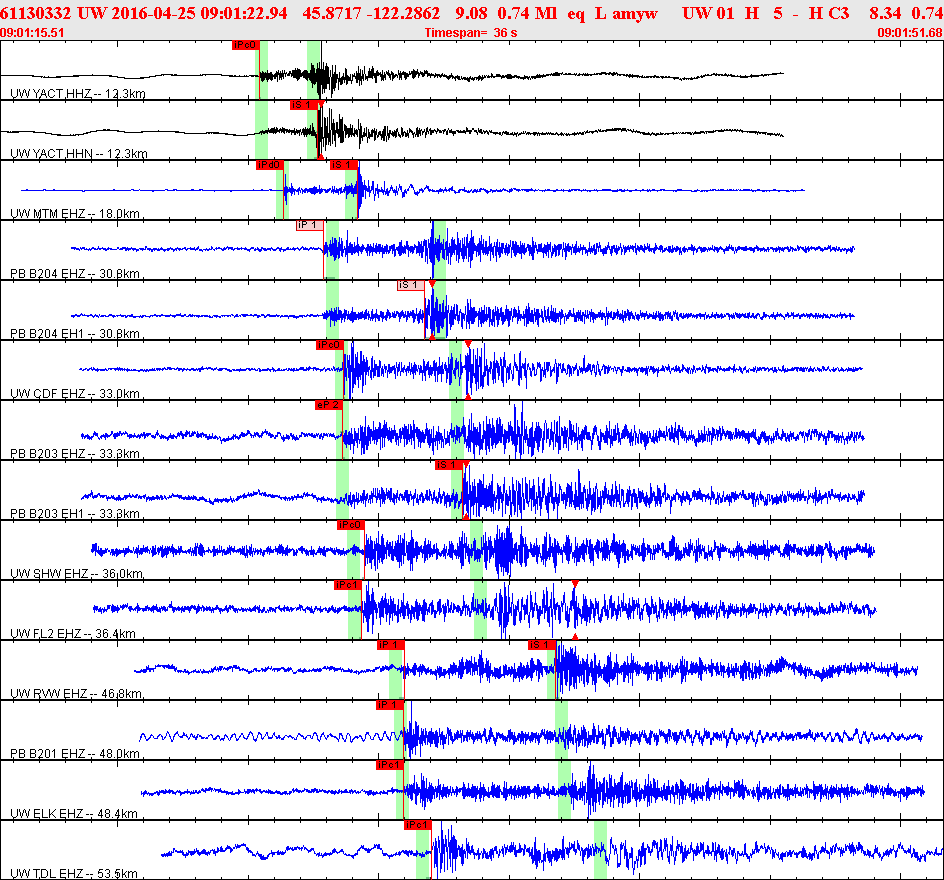Image resolution: width=944 pixels, height=880 pixels.
Task: Select the iP 1 pick flag on RWW EHZ trace
Action: (391, 645)
